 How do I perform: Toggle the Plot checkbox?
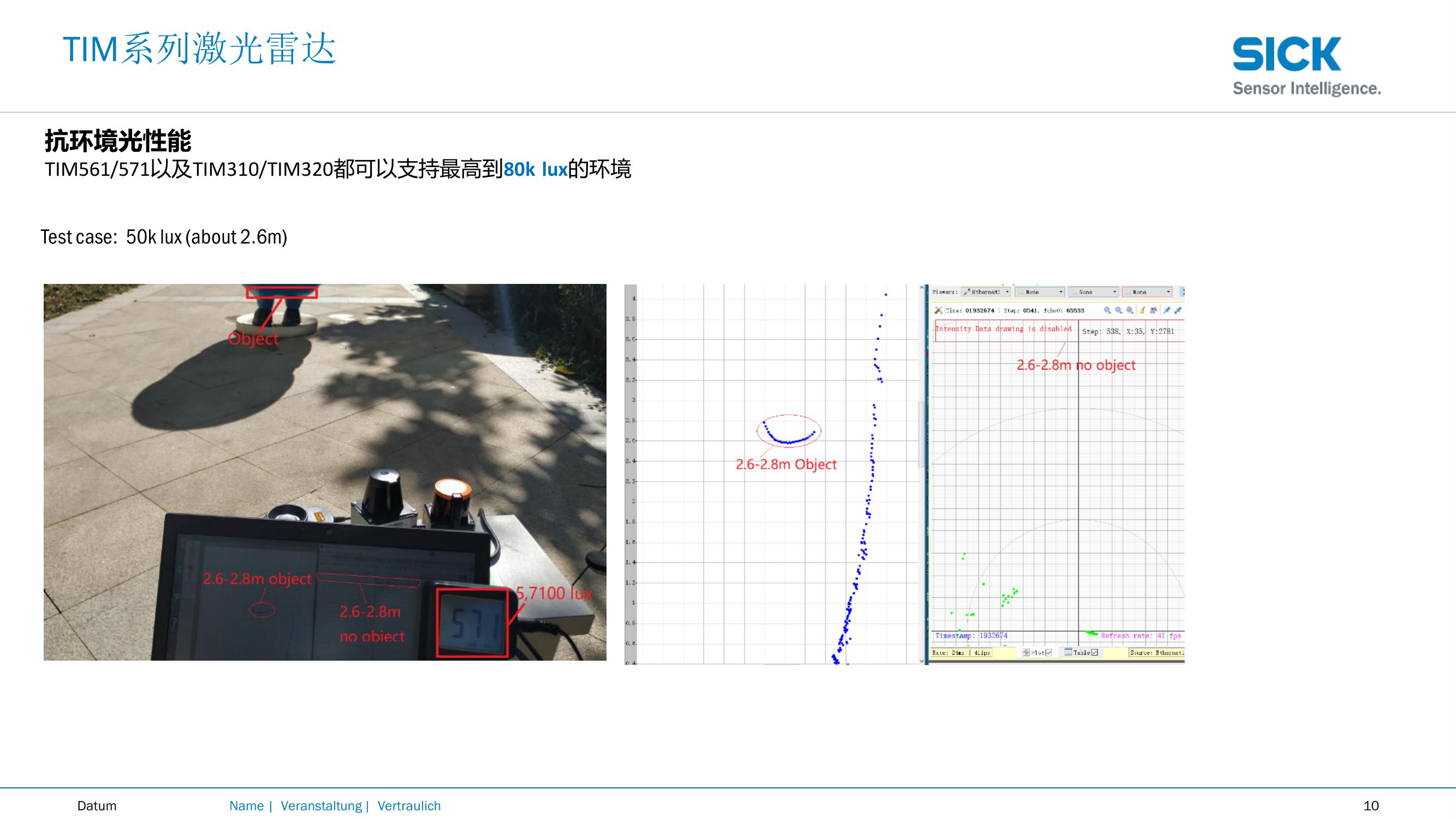(x=1049, y=653)
